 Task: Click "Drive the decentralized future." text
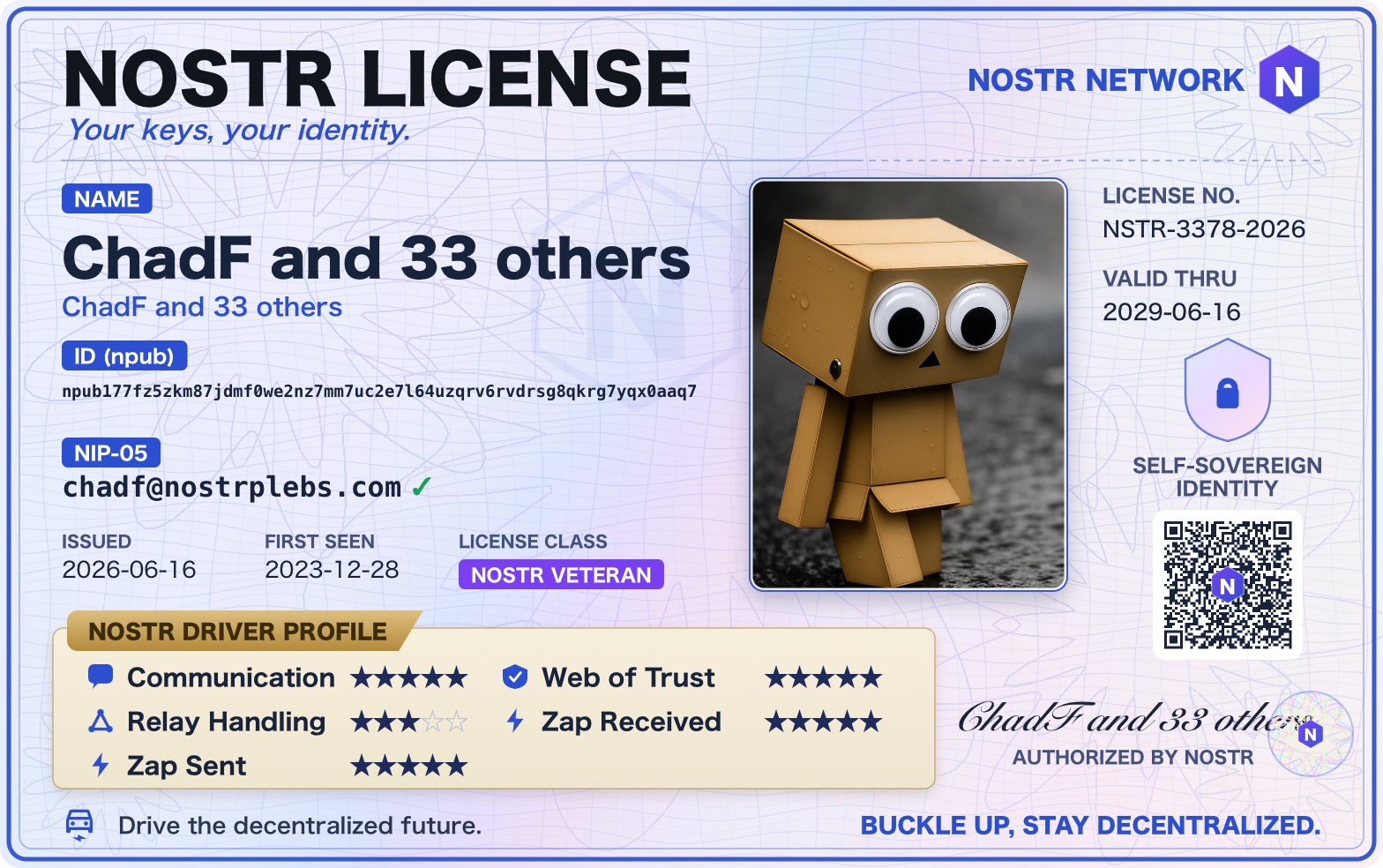(x=300, y=826)
